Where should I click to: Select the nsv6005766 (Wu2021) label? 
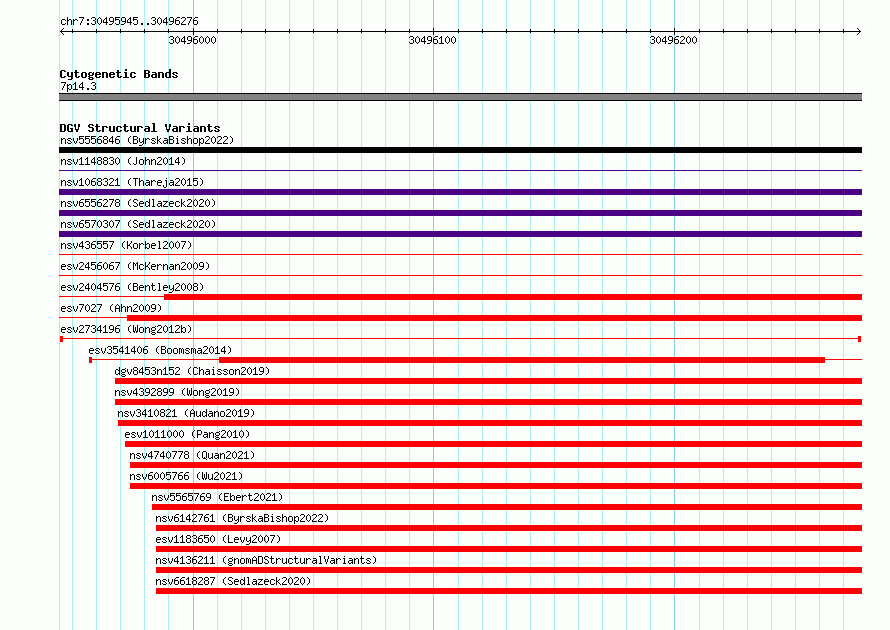pyautogui.click(x=186, y=476)
